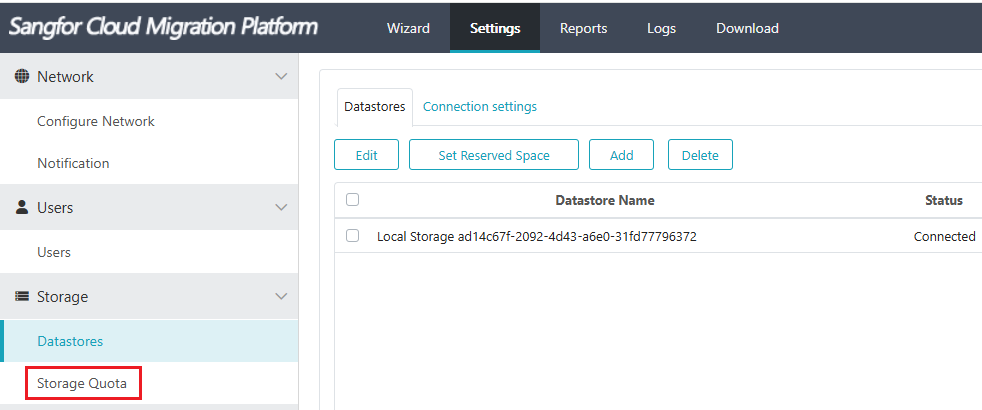The width and height of the screenshot is (982, 410).
Task: Select the Datastores tab
Action: [375, 107]
